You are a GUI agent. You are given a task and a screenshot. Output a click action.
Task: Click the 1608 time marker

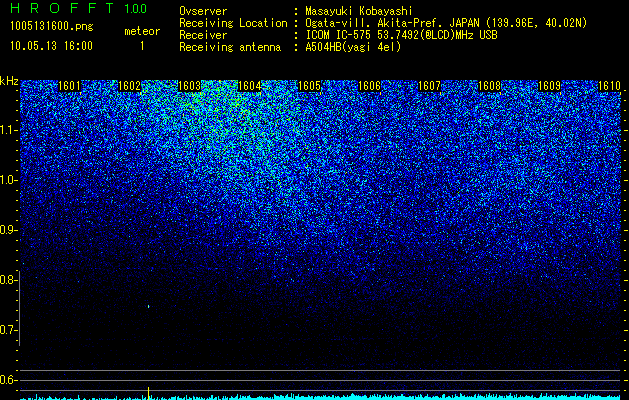point(490,86)
